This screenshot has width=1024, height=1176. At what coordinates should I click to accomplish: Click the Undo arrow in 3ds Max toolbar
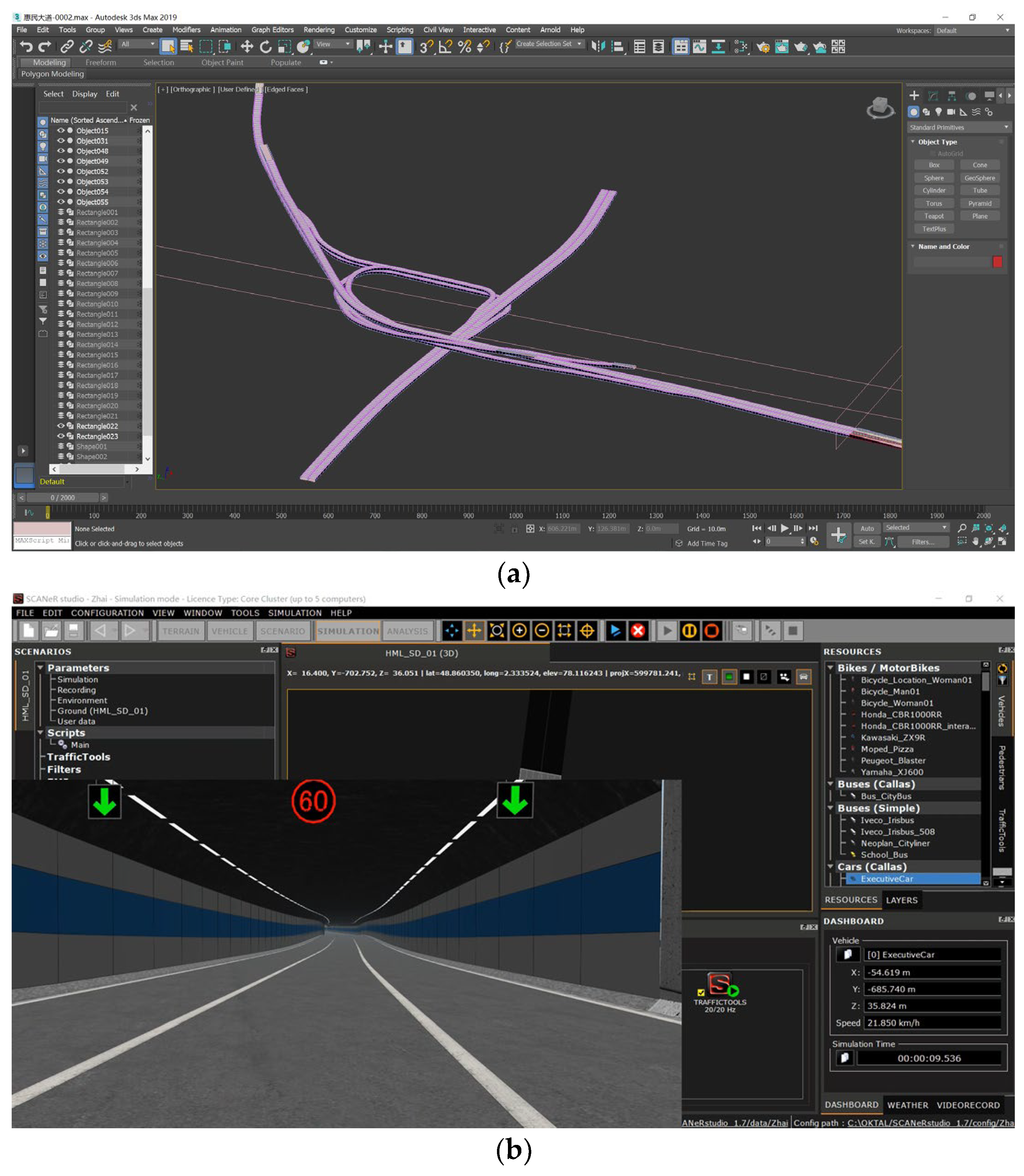pos(26,47)
